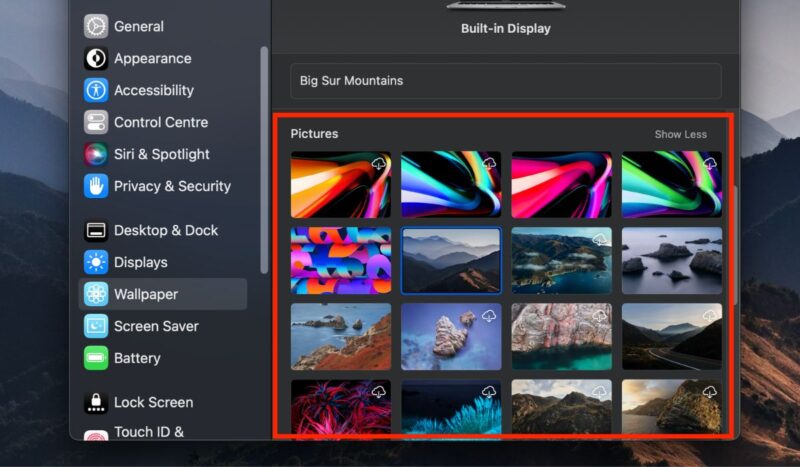Go to Privacy & Security label
This screenshot has height=467, width=800.
click(172, 186)
